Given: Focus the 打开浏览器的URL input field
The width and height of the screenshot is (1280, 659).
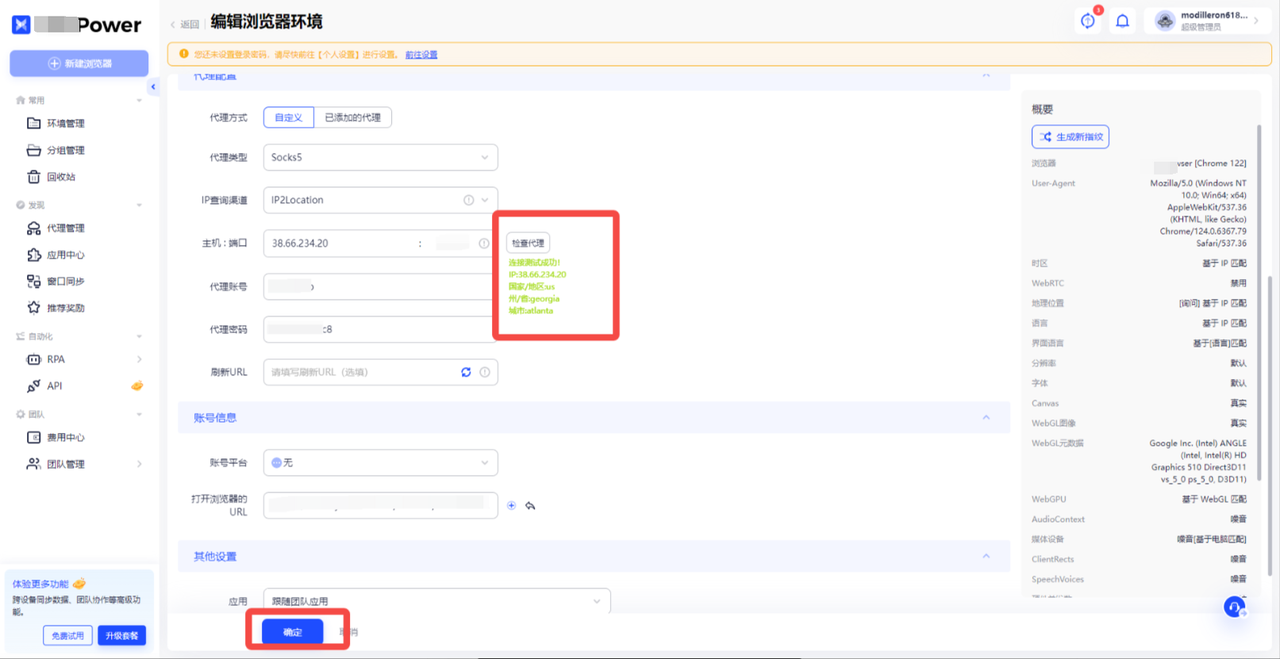Looking at the screenshot, I should [x=381, y=505].
